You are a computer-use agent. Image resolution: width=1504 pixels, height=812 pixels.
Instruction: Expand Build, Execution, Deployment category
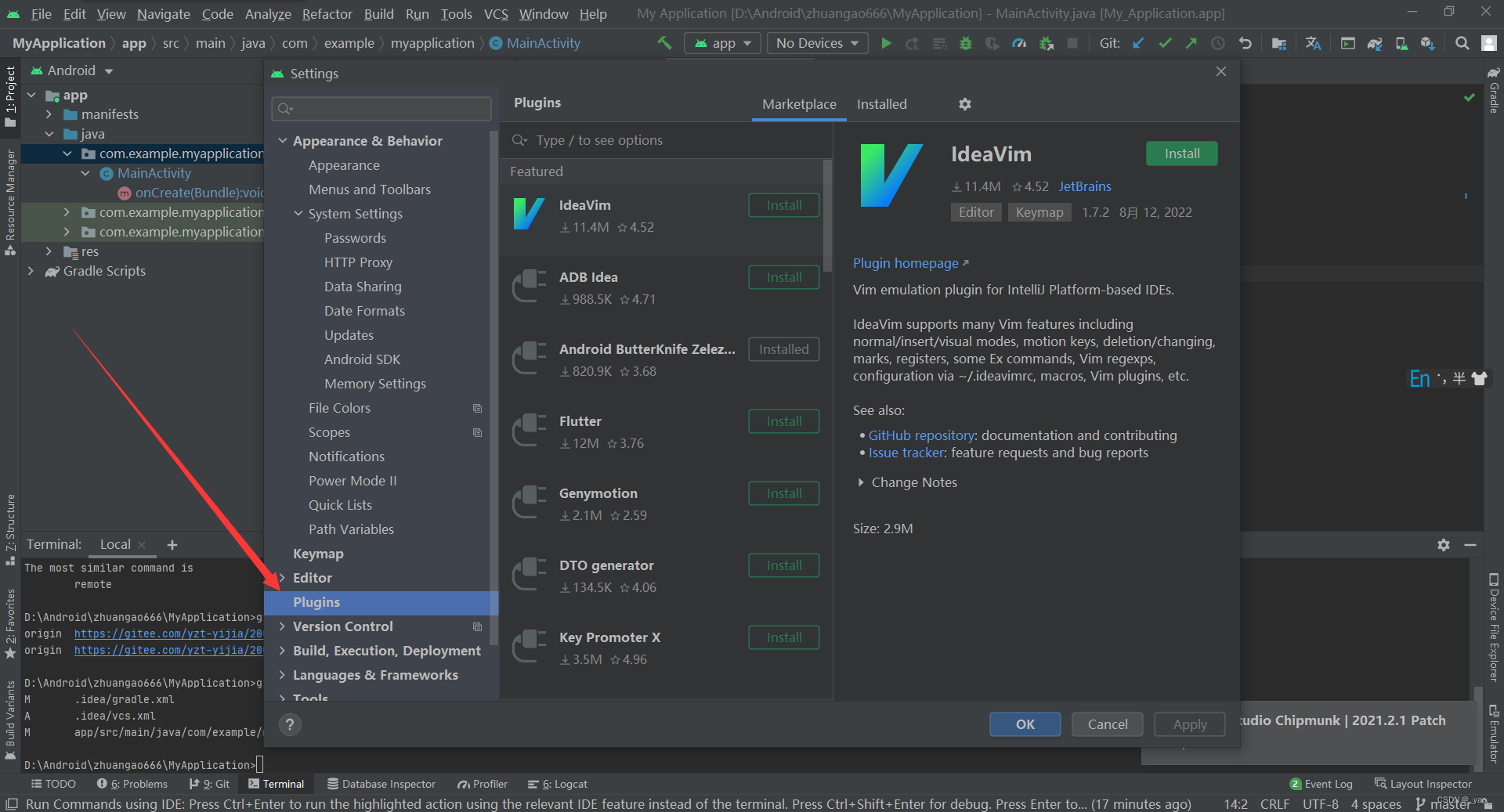283,651
